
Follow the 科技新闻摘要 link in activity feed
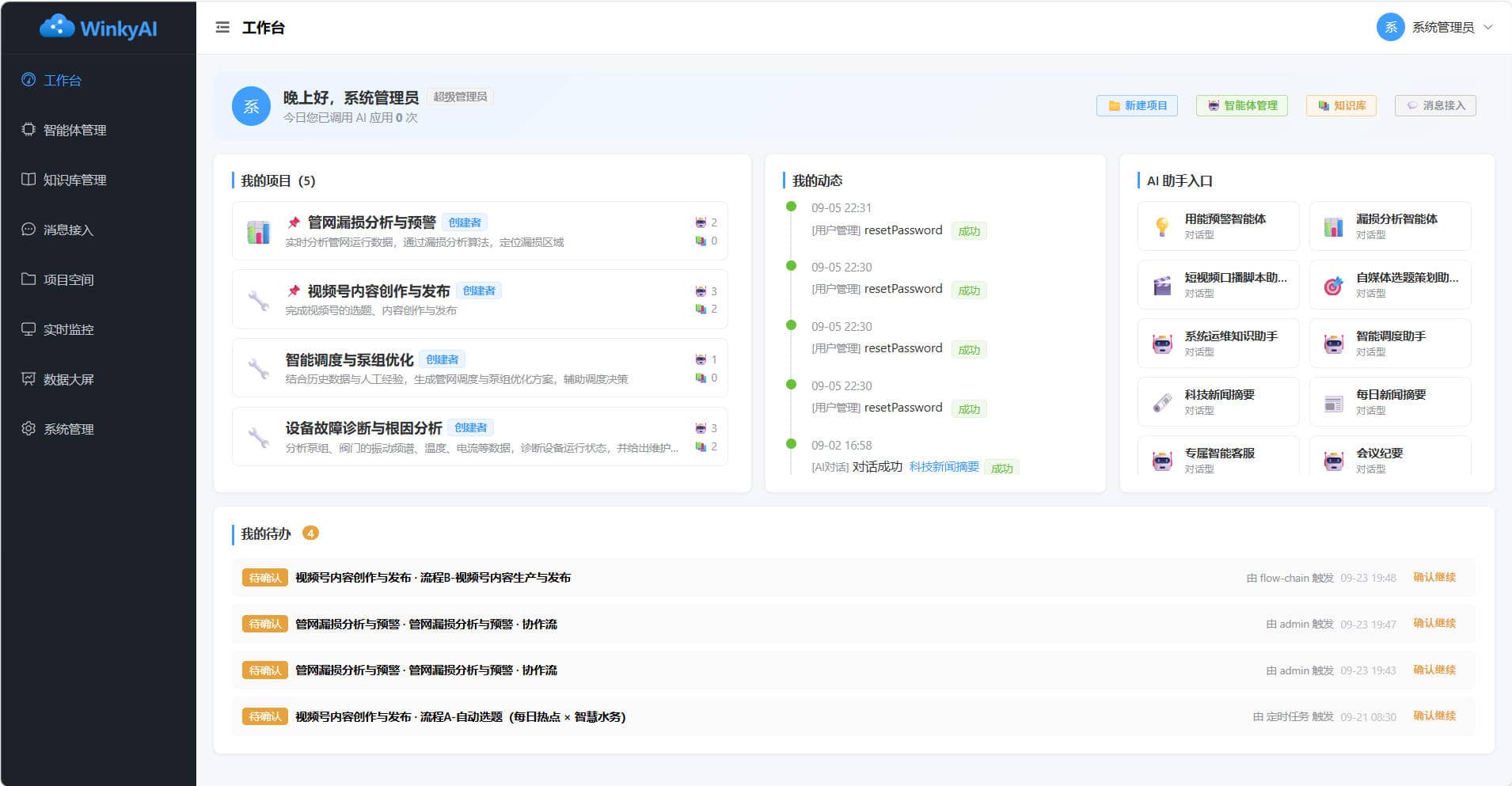[x=944, y=467]
